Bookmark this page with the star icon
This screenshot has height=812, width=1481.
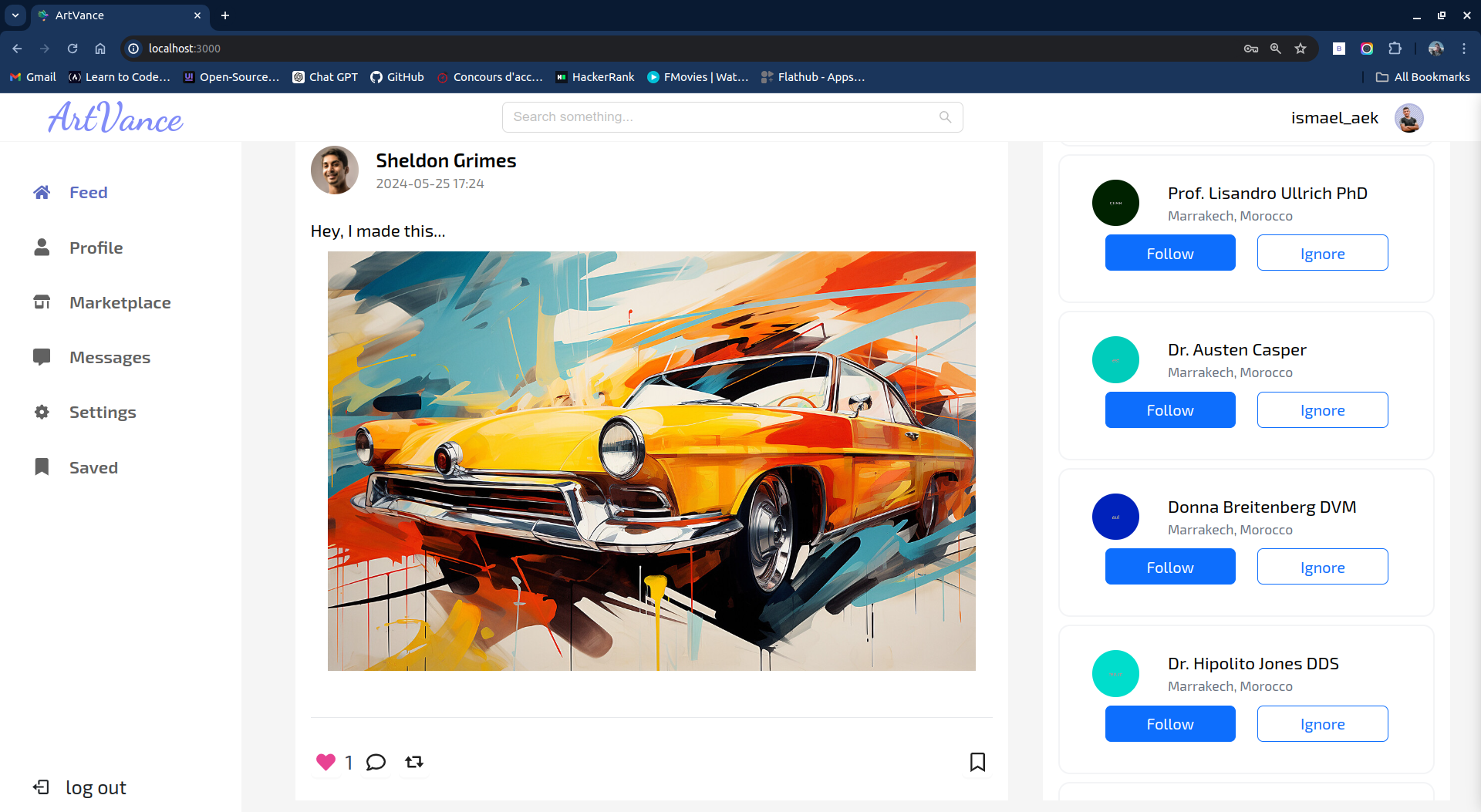coord(1301,49)
